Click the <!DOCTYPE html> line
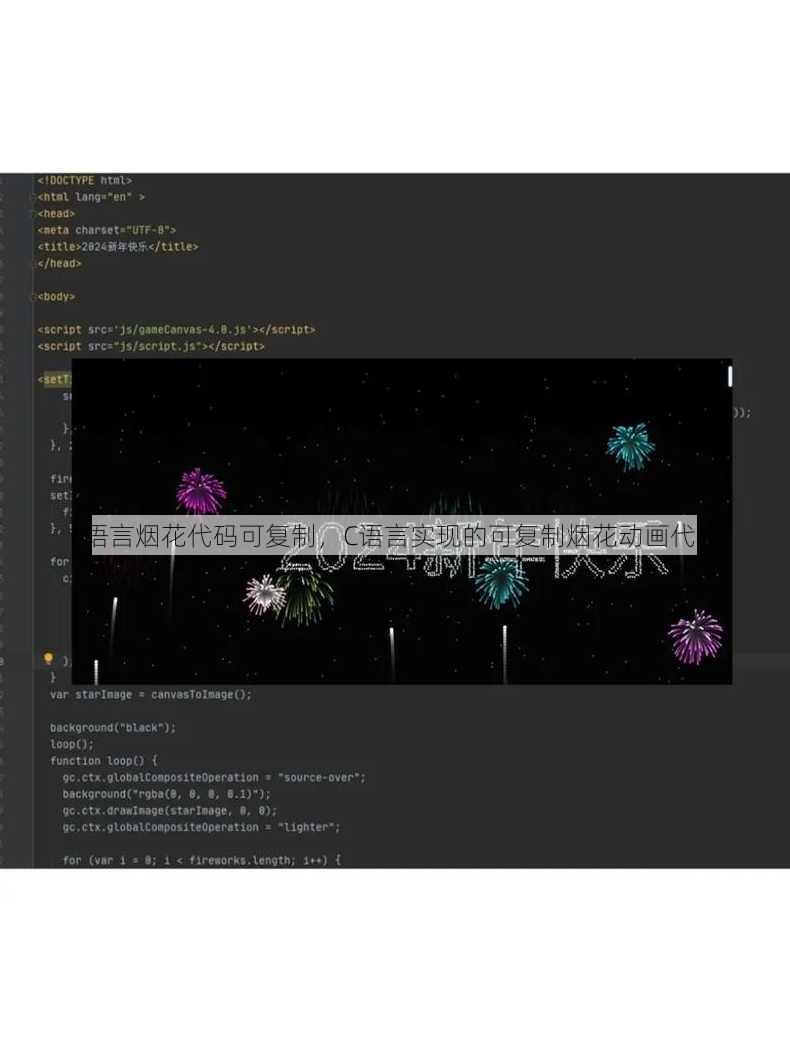The image size is (790, 1057). [84, 181]
